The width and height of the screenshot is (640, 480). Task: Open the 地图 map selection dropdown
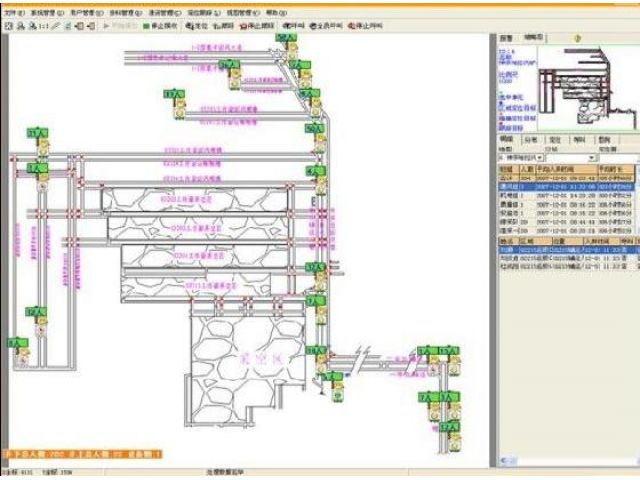point(541,158)
